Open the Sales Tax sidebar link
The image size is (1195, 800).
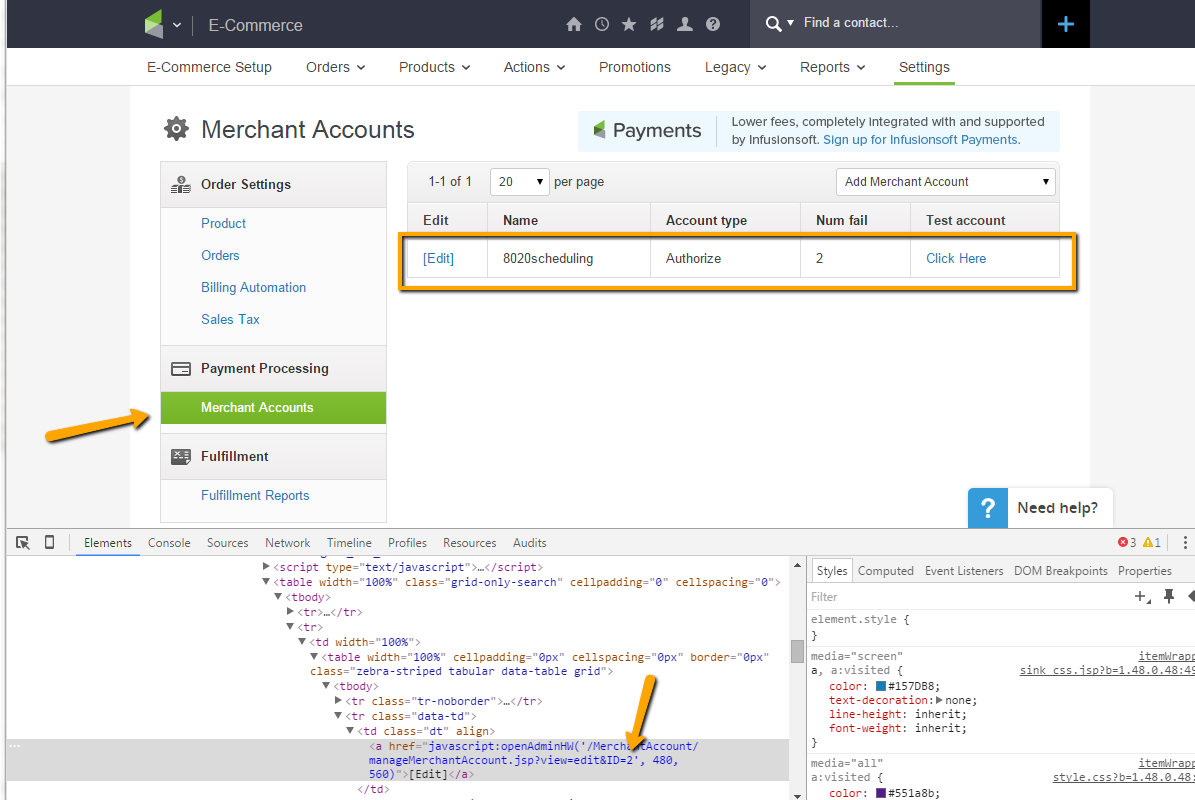(x=230, y=319)
